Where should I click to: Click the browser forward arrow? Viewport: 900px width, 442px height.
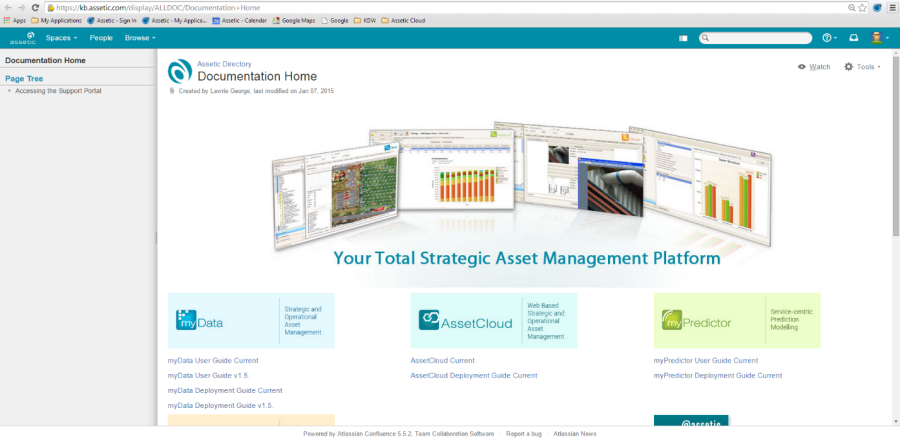pyautogui.click(x=22, y=8)
